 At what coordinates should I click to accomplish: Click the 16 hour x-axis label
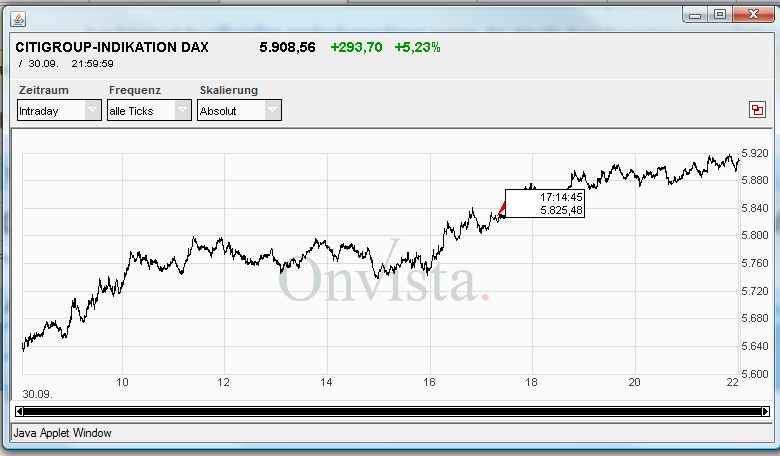pos(429,382)
